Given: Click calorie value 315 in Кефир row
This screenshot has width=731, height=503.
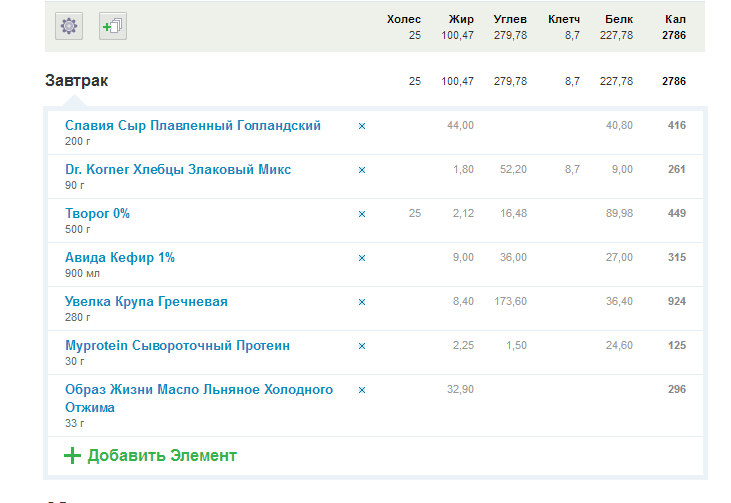Looking at the screenshot, I should click(677, 257).
